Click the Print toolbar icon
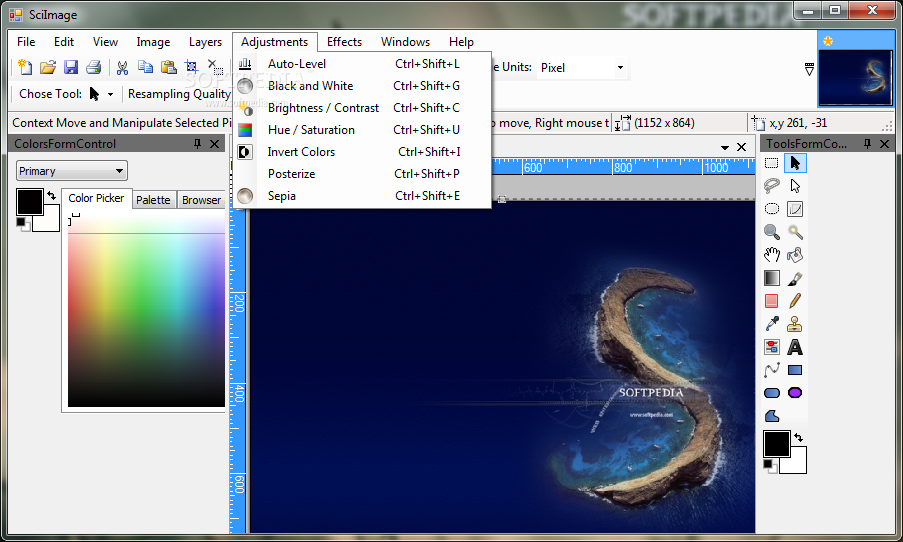Image resolution: width=903 pixels, height=542 pixels. pos(94,67)
